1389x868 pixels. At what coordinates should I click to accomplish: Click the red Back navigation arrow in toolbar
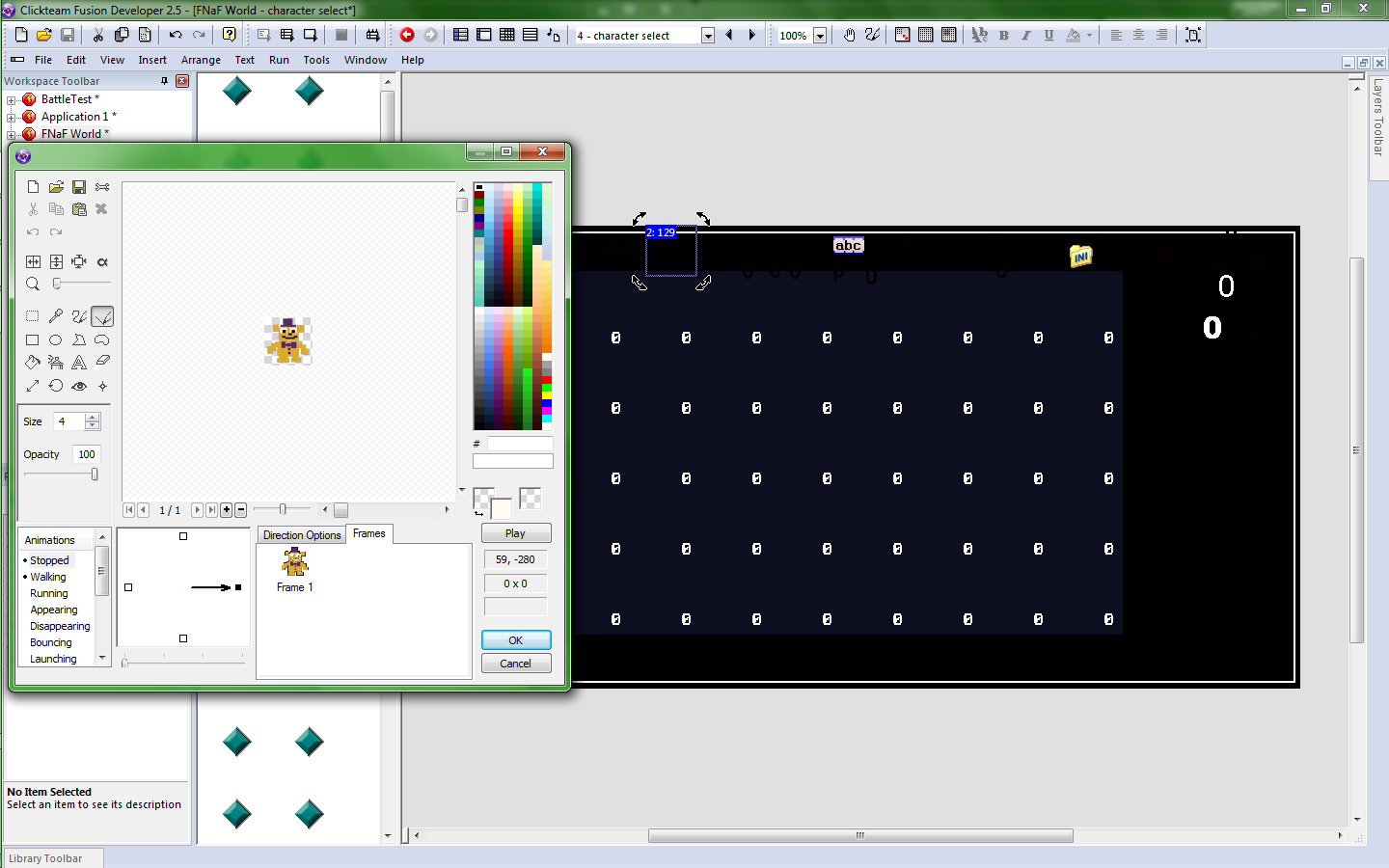(x=407, y=35)
